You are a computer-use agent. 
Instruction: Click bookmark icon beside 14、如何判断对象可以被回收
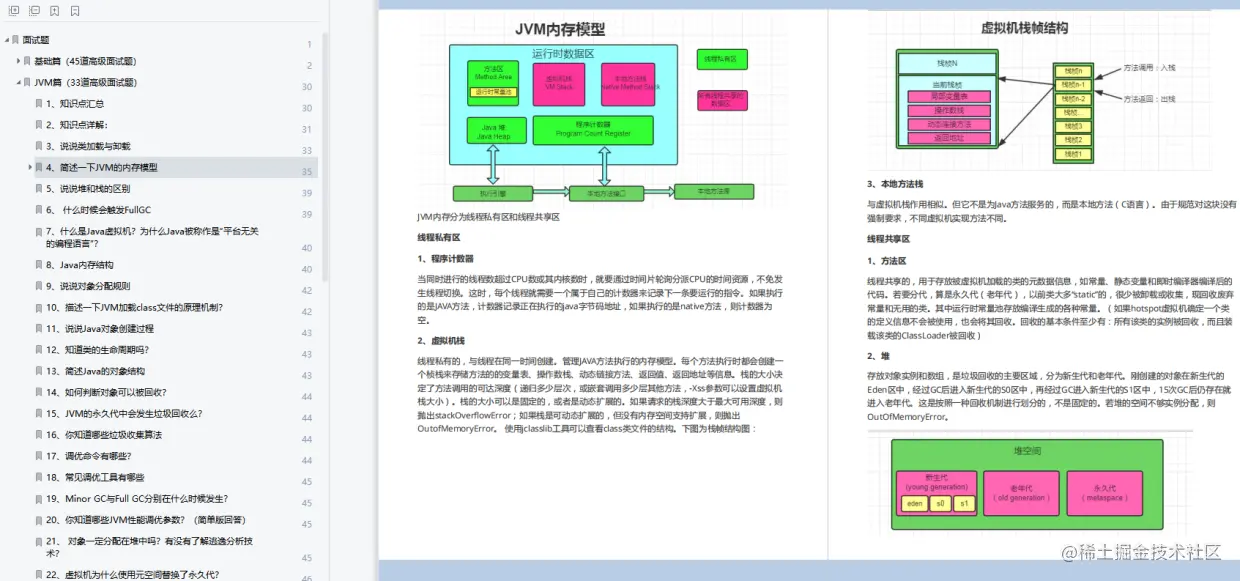(40, 393)
